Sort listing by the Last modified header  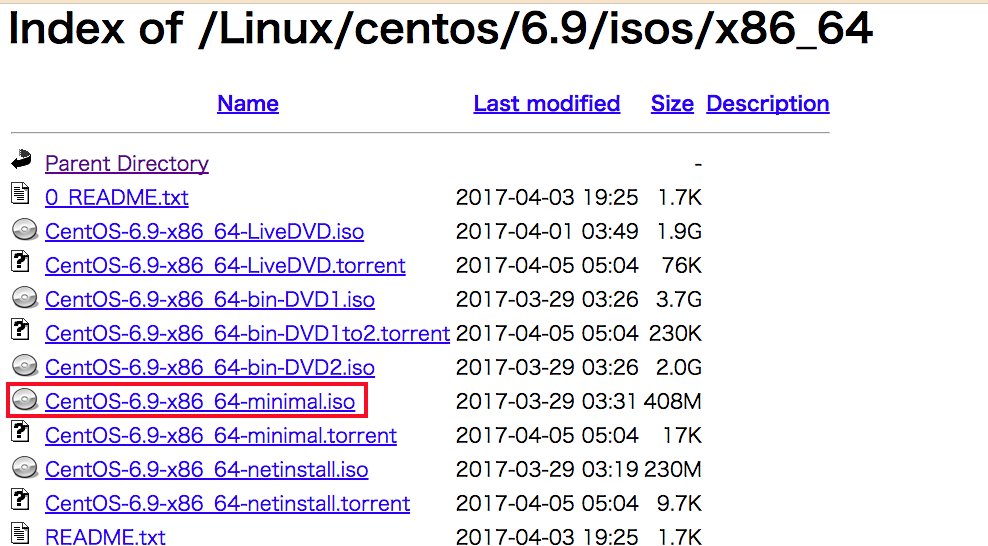click(x=547, y=103)
